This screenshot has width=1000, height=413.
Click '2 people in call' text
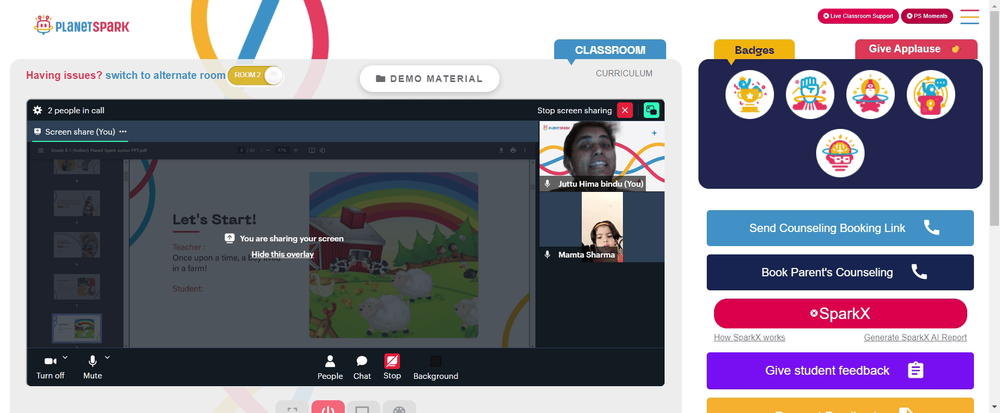click(x=76, y=110)
